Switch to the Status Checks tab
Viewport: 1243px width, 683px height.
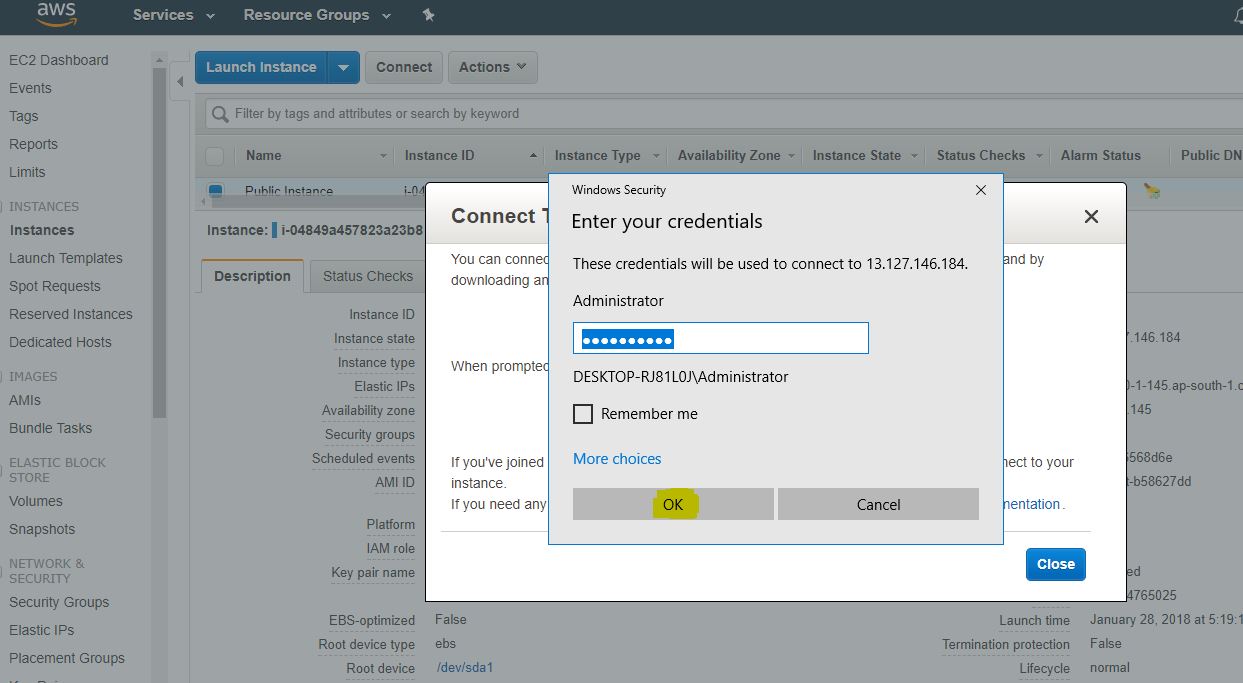367,276
